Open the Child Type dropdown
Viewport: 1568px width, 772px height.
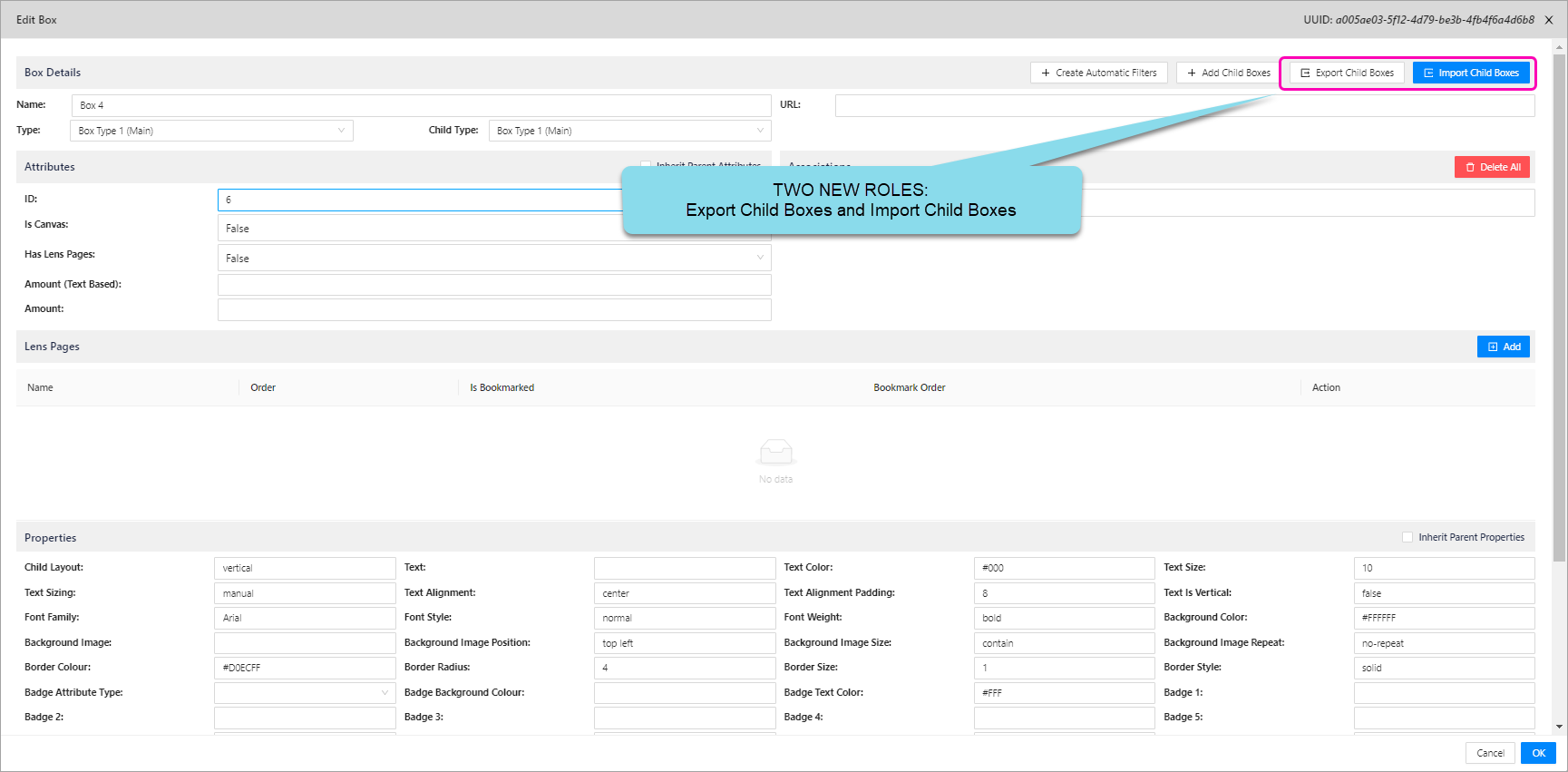tap(629, 131)
